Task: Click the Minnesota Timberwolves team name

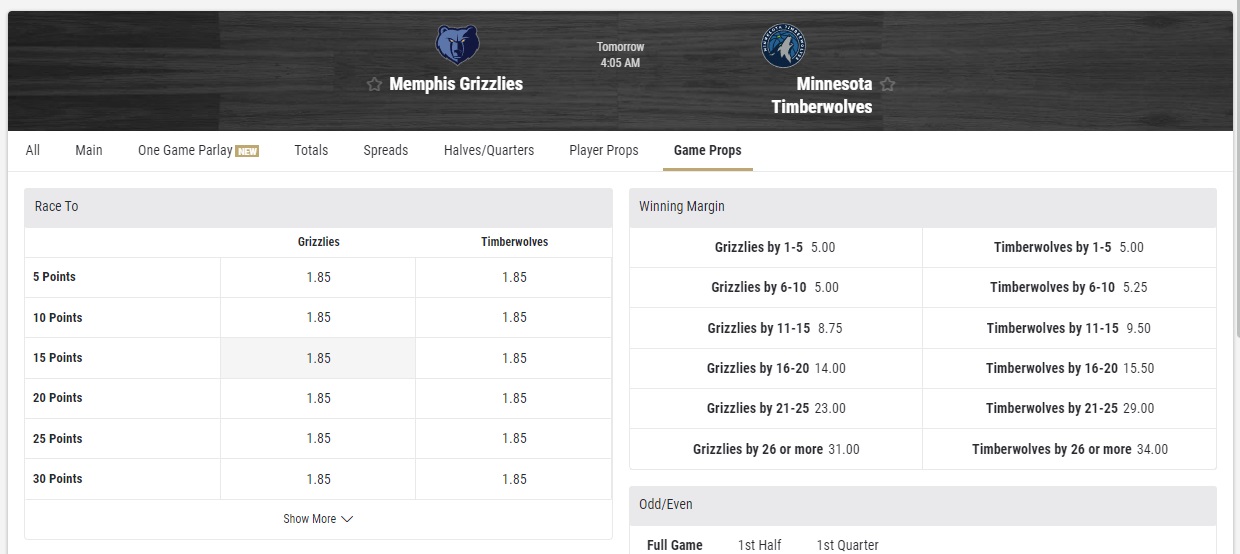Action: [822, 95]
